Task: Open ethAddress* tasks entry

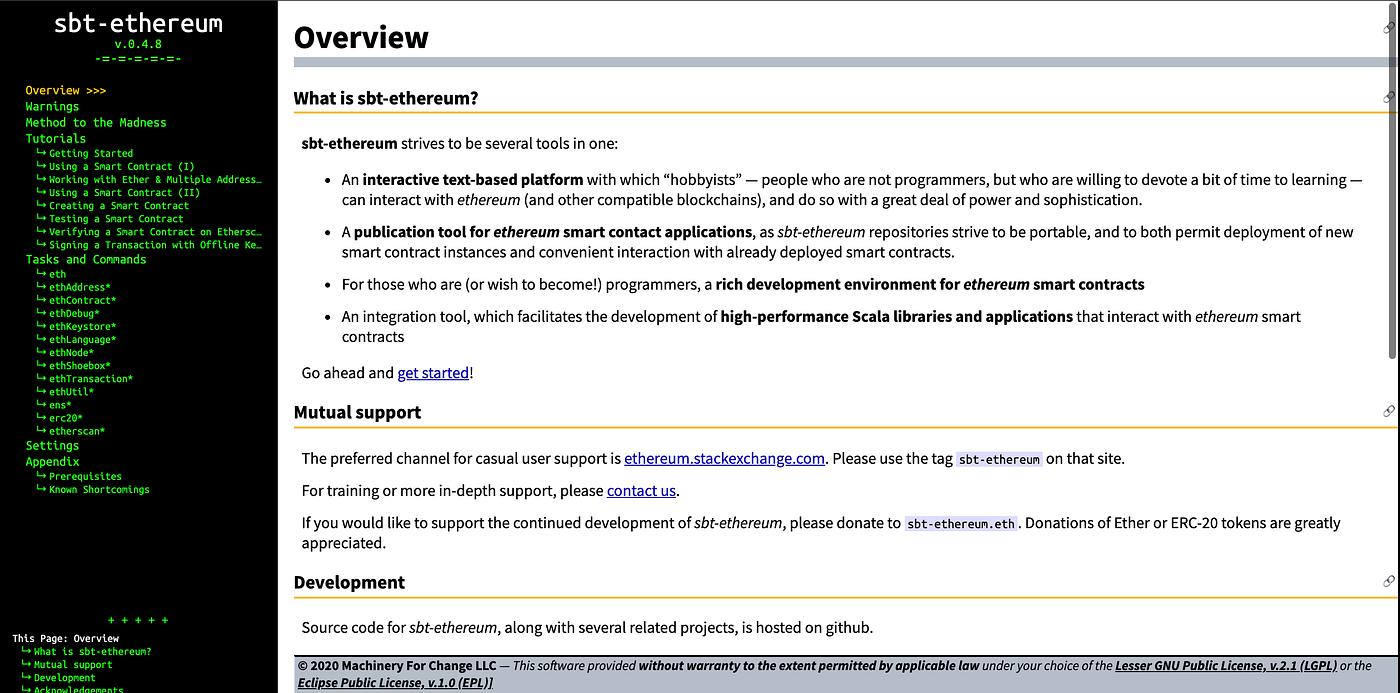Action: 80,287
